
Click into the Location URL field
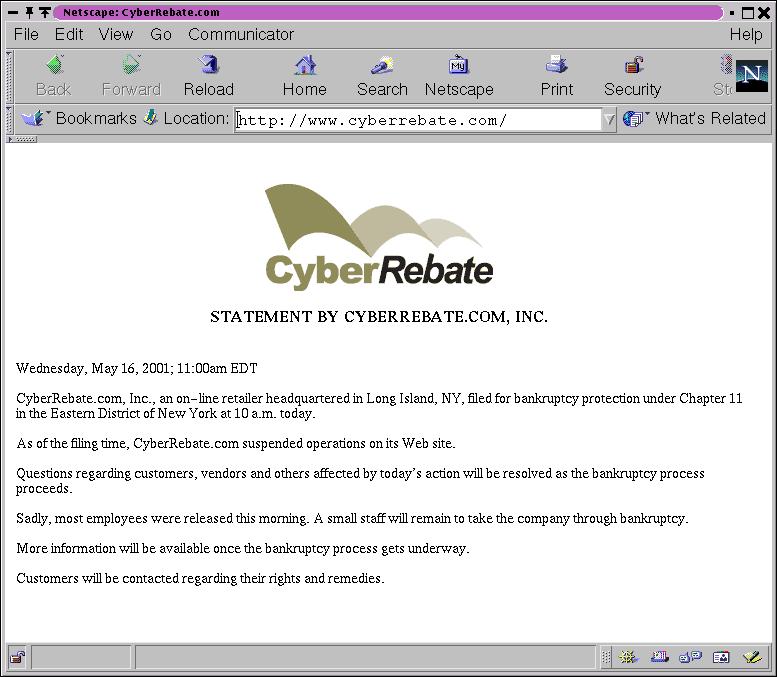point(418,120)
